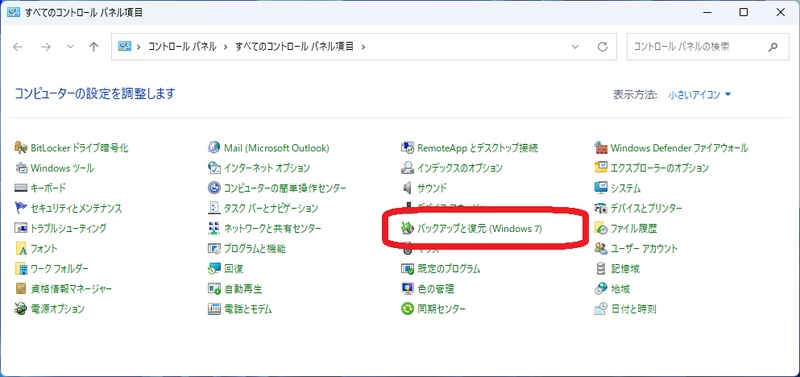Image resolution: width=800 pixels, height=377 pixels.
Task: Open the 資格情報マネージャー safe icon
Action: [x=21, y=289]
